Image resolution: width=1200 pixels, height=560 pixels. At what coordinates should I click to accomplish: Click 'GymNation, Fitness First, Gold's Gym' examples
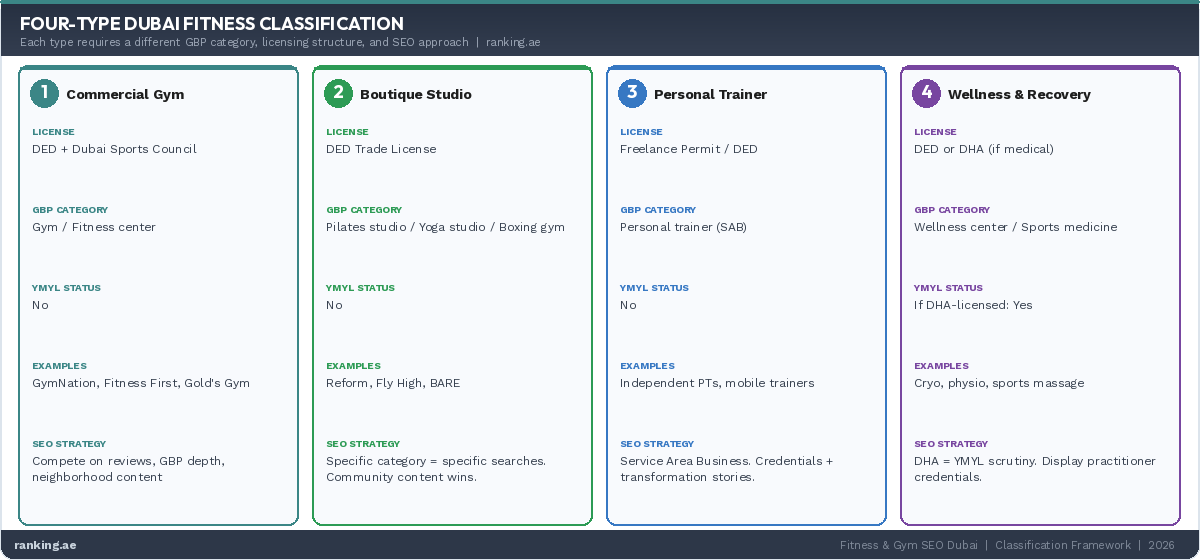(141, 383)
